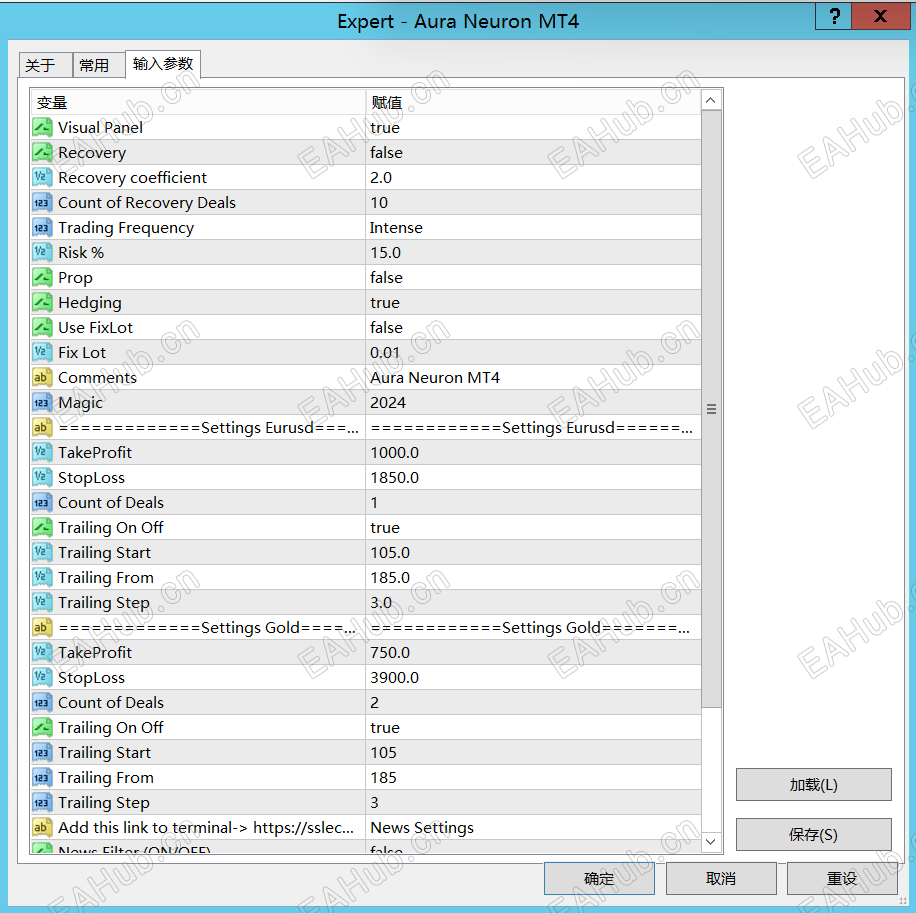This screenshot has width=916, height=913.
Task: Open the 关于 tab
Action: 46,65
